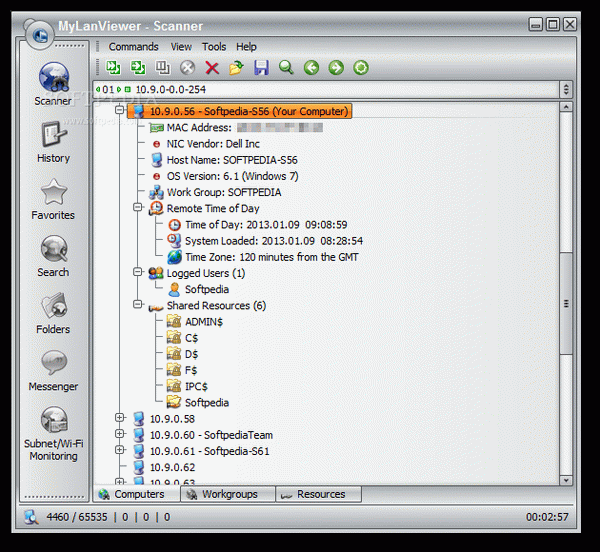Viewport: 600px width, 552px height.
Task: Select Work Group: SOFTPEDIA row
Action: 215,192
